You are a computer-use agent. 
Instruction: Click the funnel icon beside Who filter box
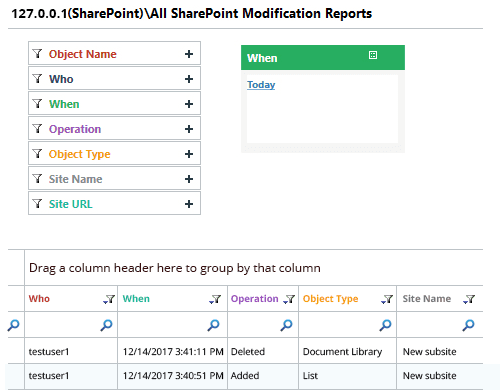coord(37,78)
